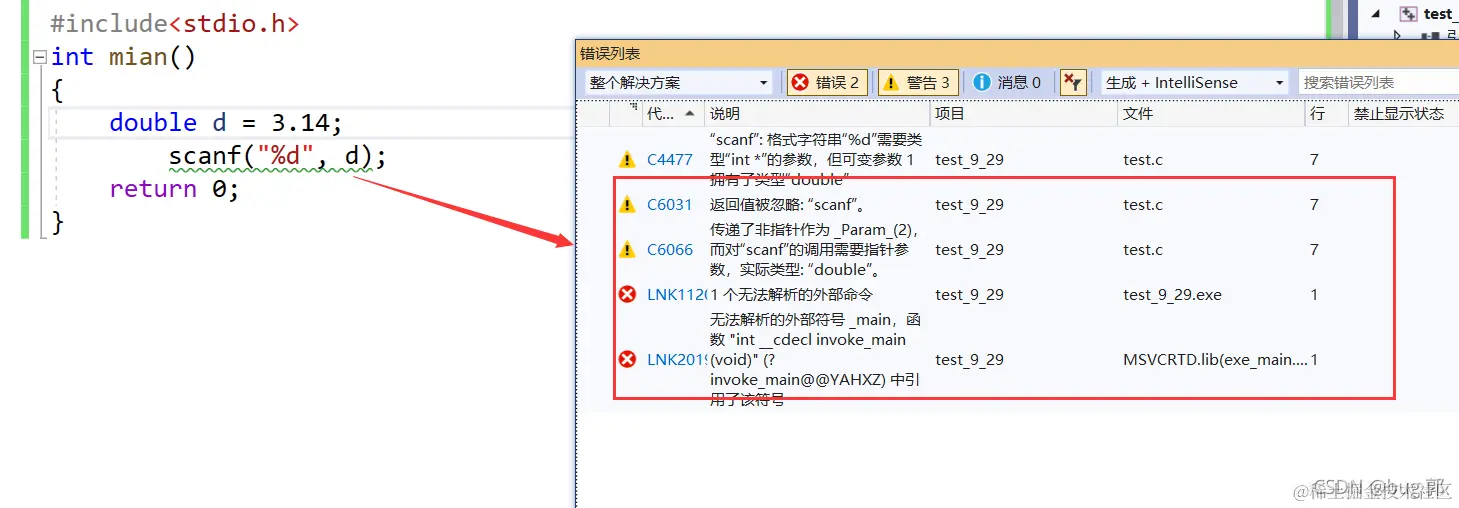
Task: Click the MSVCRTD.lib(exe_main... file cell
Action: pos(1215,360)
